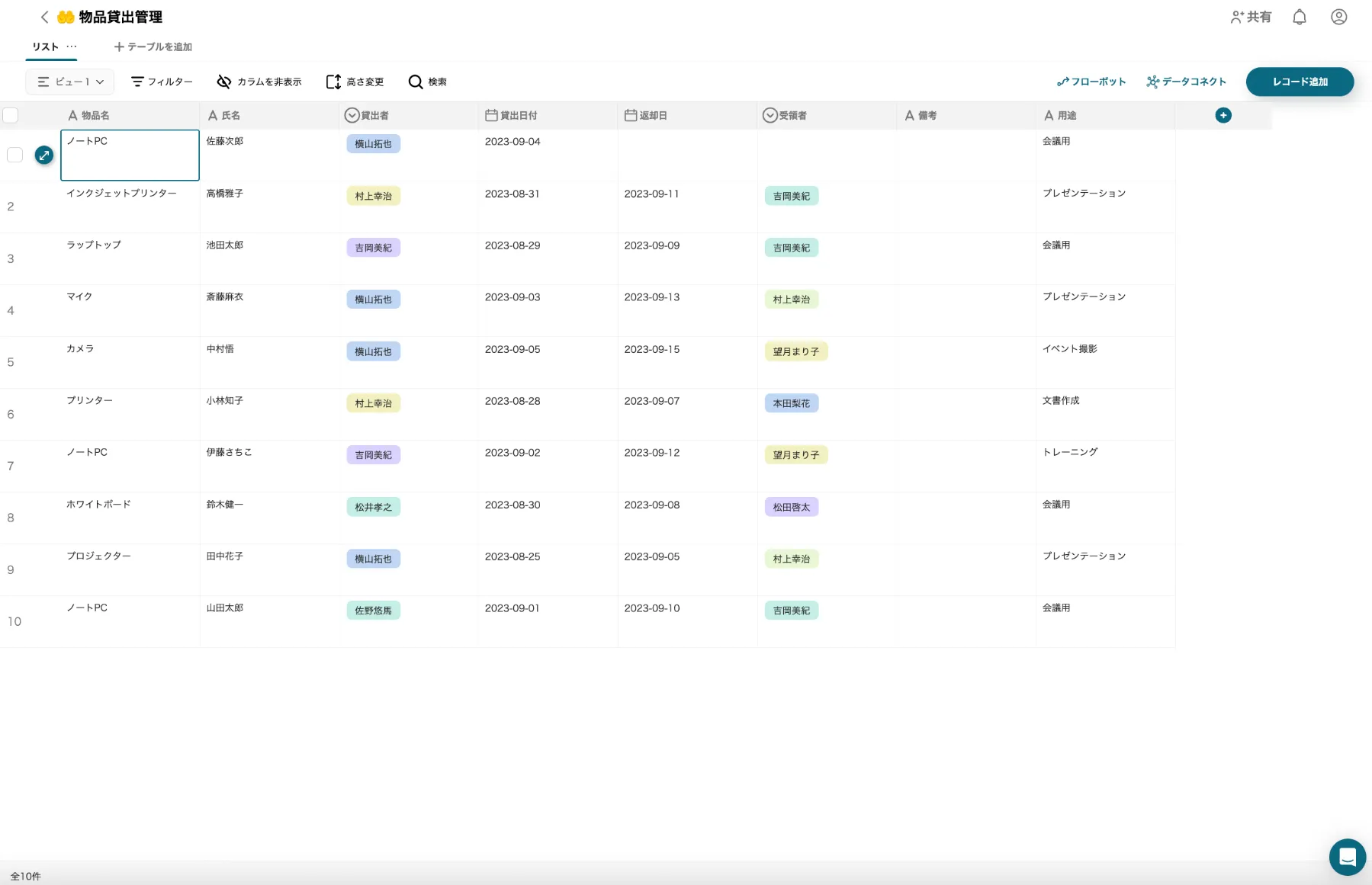Open the chat support bubble

[1347, 857]
